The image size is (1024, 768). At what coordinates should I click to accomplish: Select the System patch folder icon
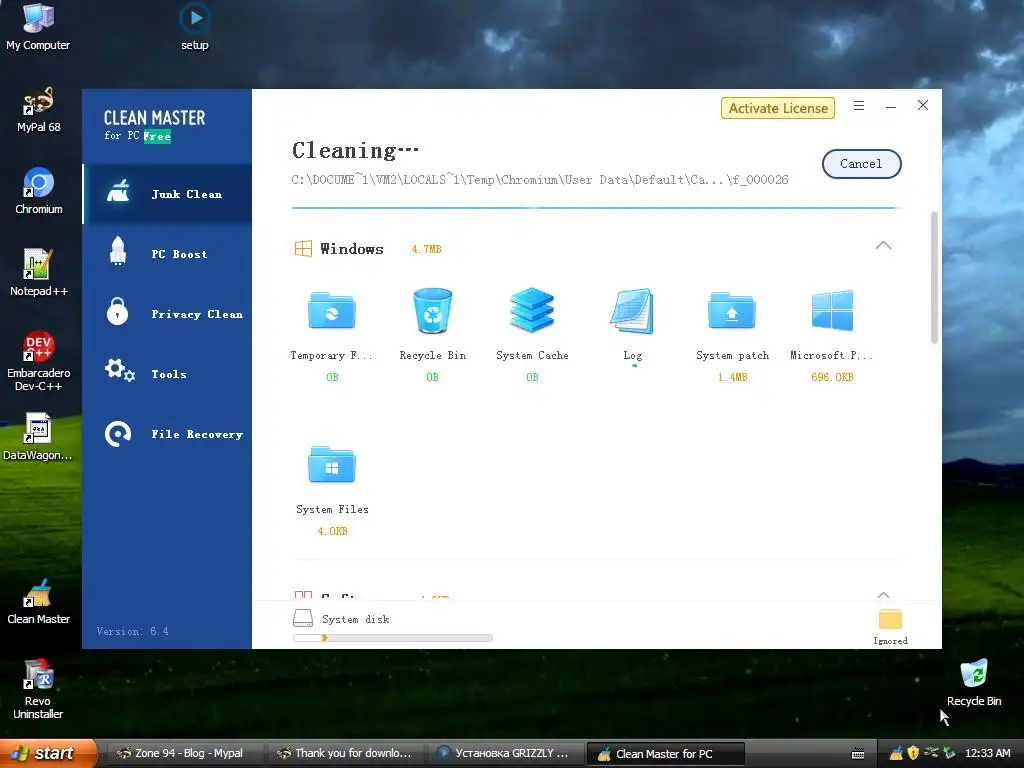point(732,310)
